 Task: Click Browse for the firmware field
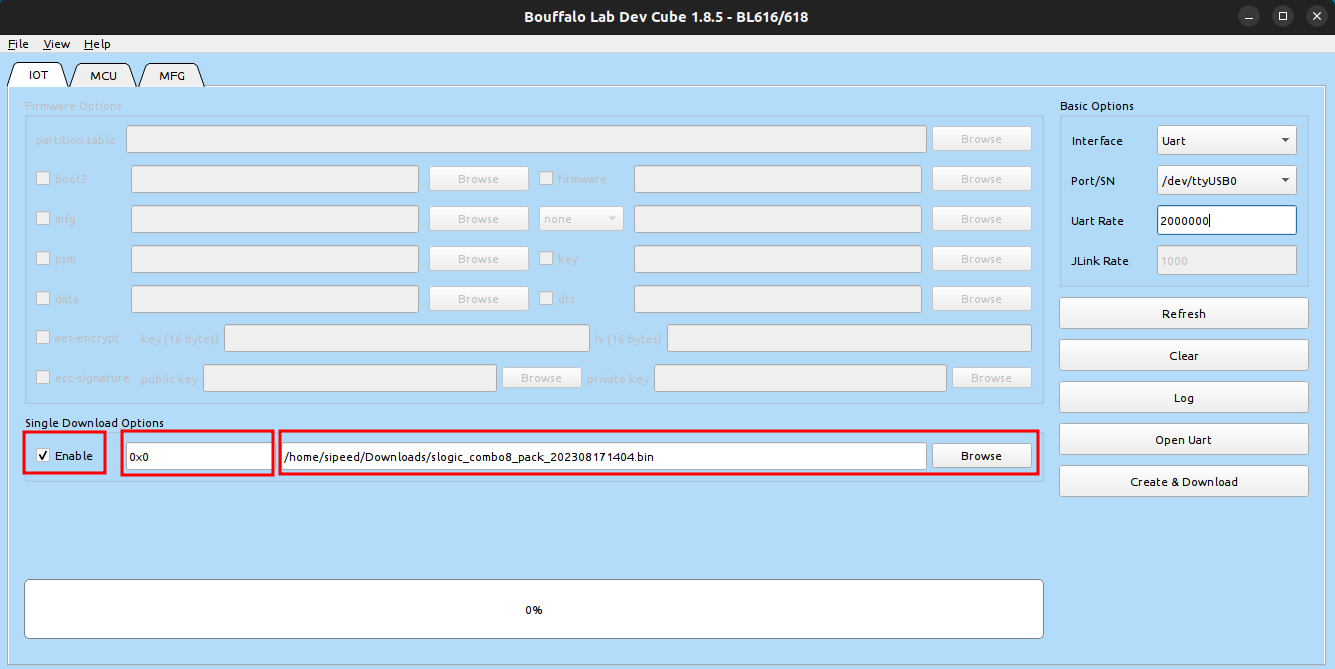point(981,179)
